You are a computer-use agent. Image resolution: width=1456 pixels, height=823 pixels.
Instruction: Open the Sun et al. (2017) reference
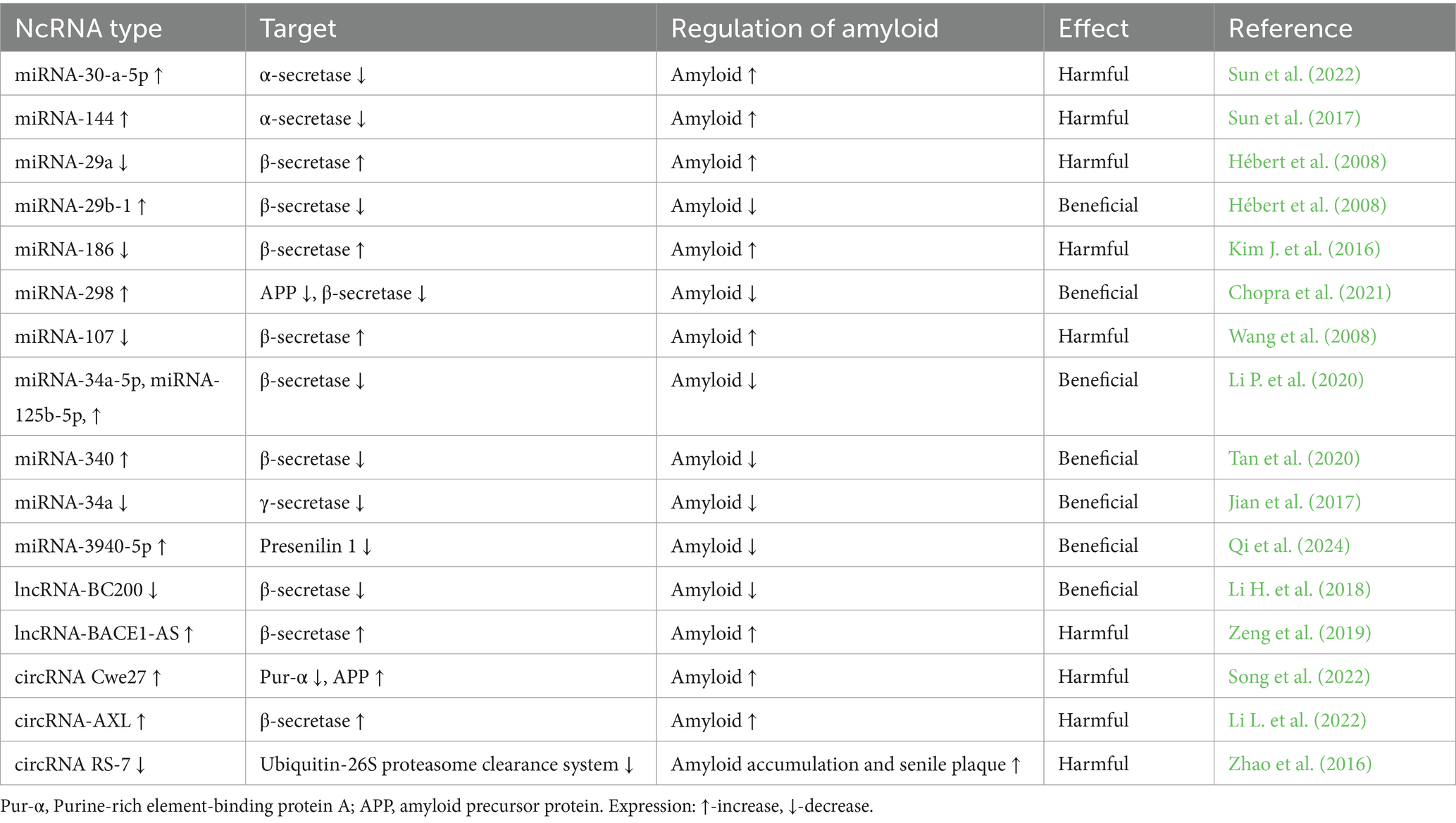point(1294,118)
